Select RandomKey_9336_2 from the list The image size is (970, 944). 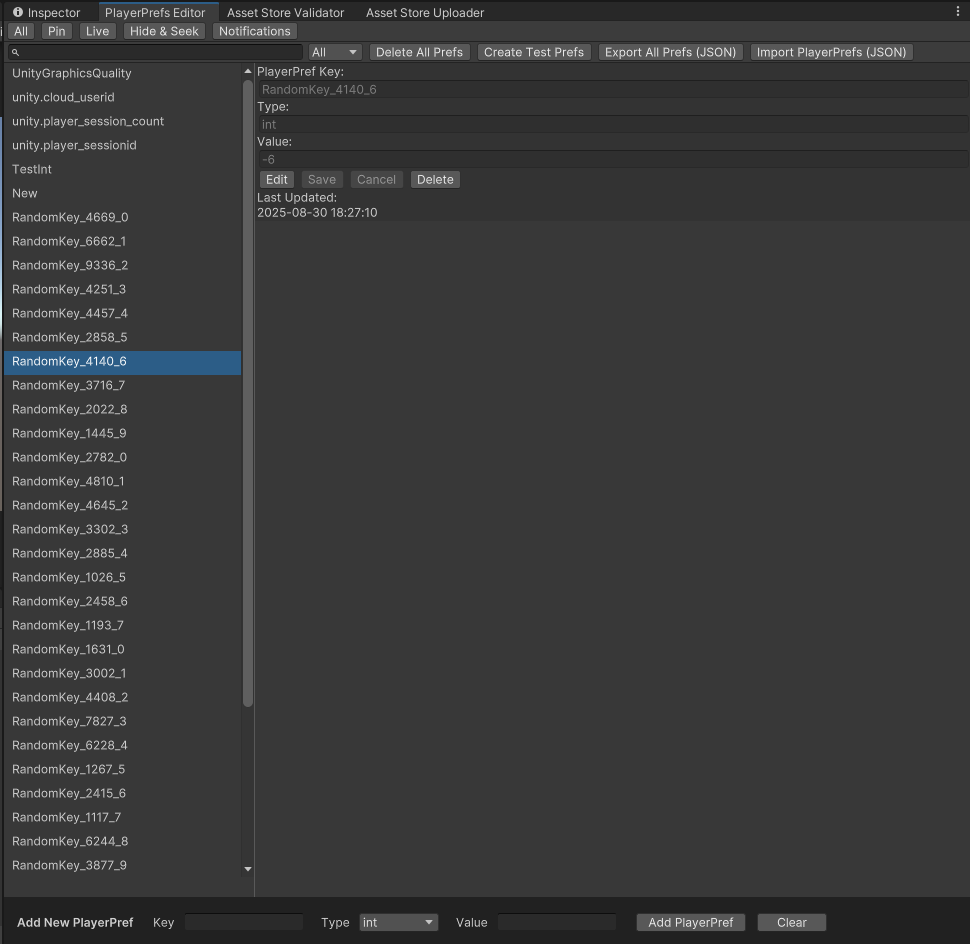click(68, 265)
